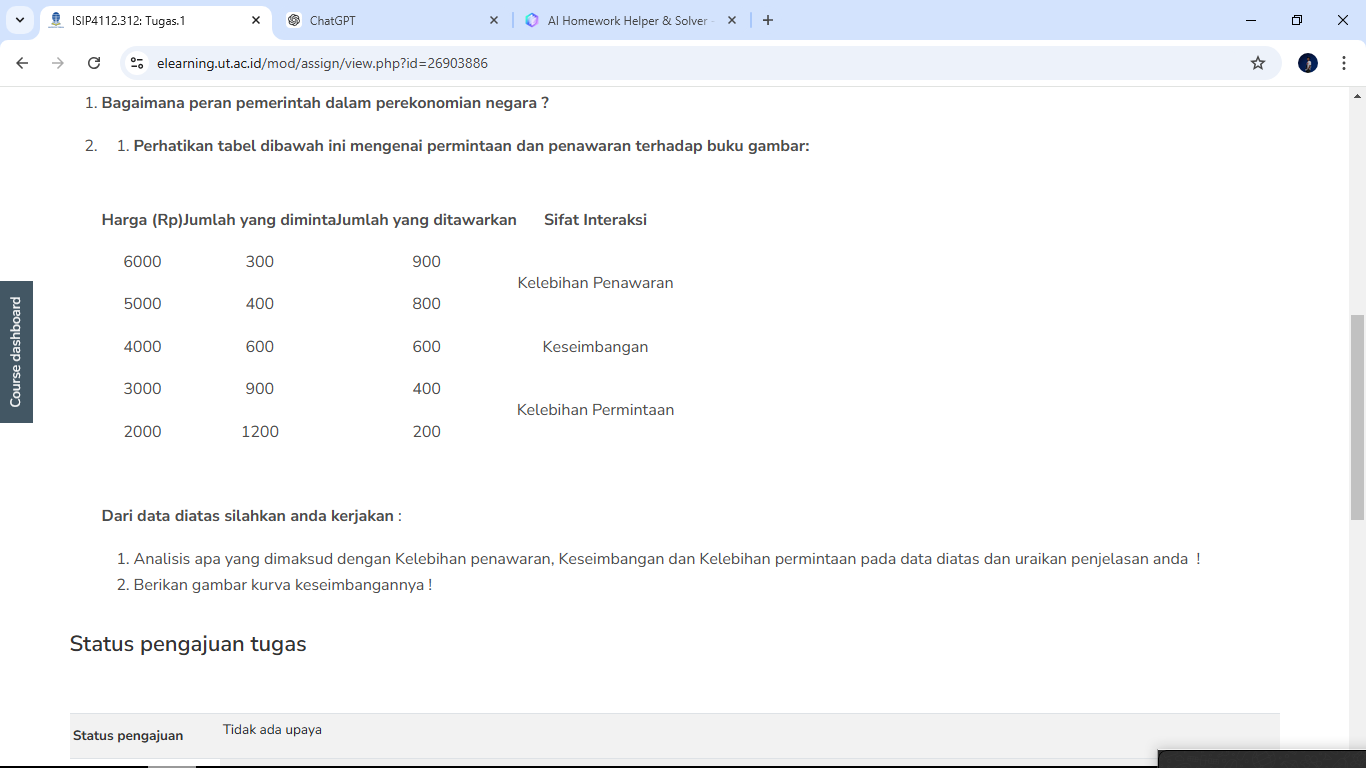
Task: Click the supply quantity cell 800
Action: [427, 304]
